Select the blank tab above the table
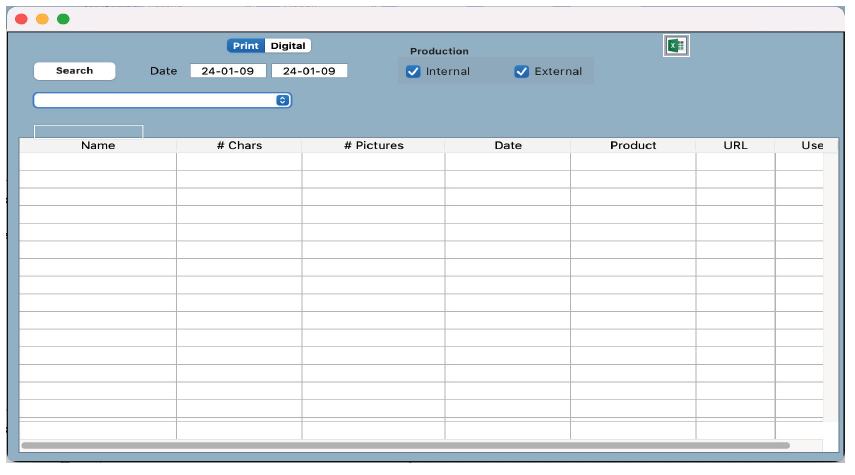The image size is (855, 475). click(x=89, y=131)
